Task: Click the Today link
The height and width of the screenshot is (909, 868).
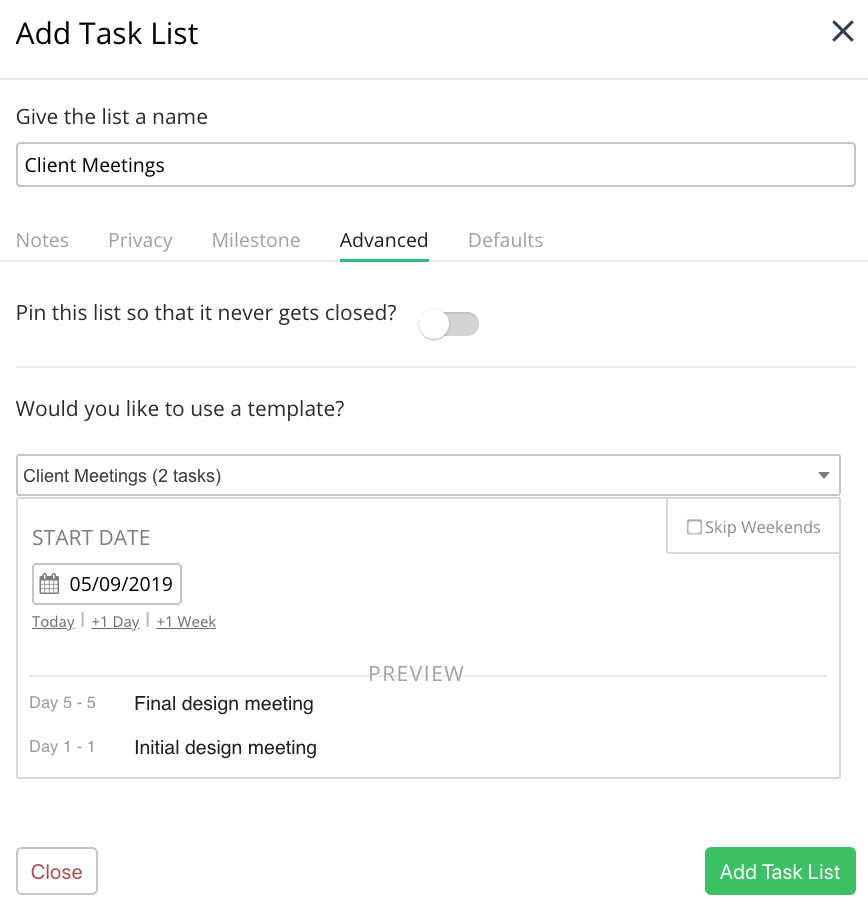Action: point(53,622)
